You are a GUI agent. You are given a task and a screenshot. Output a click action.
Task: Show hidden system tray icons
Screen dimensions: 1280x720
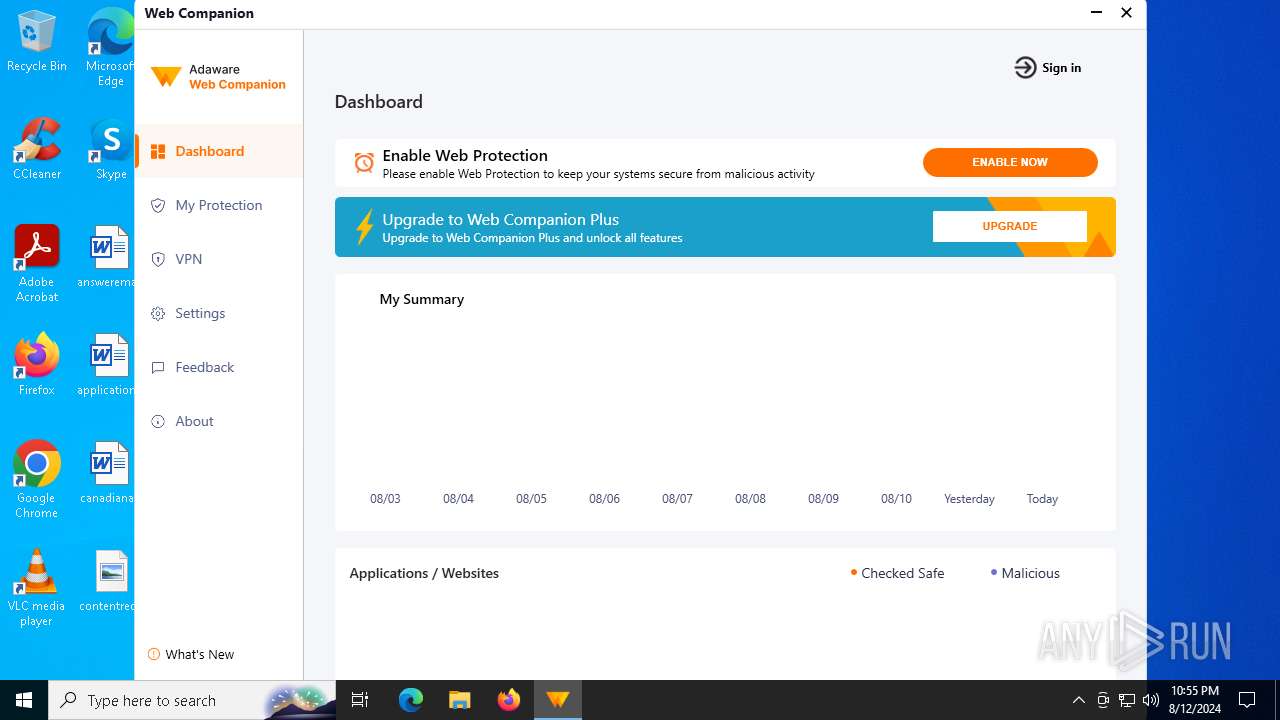[1078, 700]
